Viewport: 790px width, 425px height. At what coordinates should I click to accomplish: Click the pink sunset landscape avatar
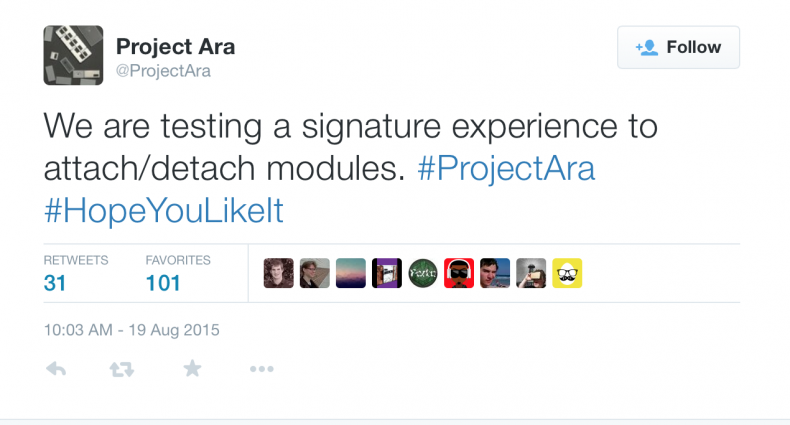(x=351, y=273)
